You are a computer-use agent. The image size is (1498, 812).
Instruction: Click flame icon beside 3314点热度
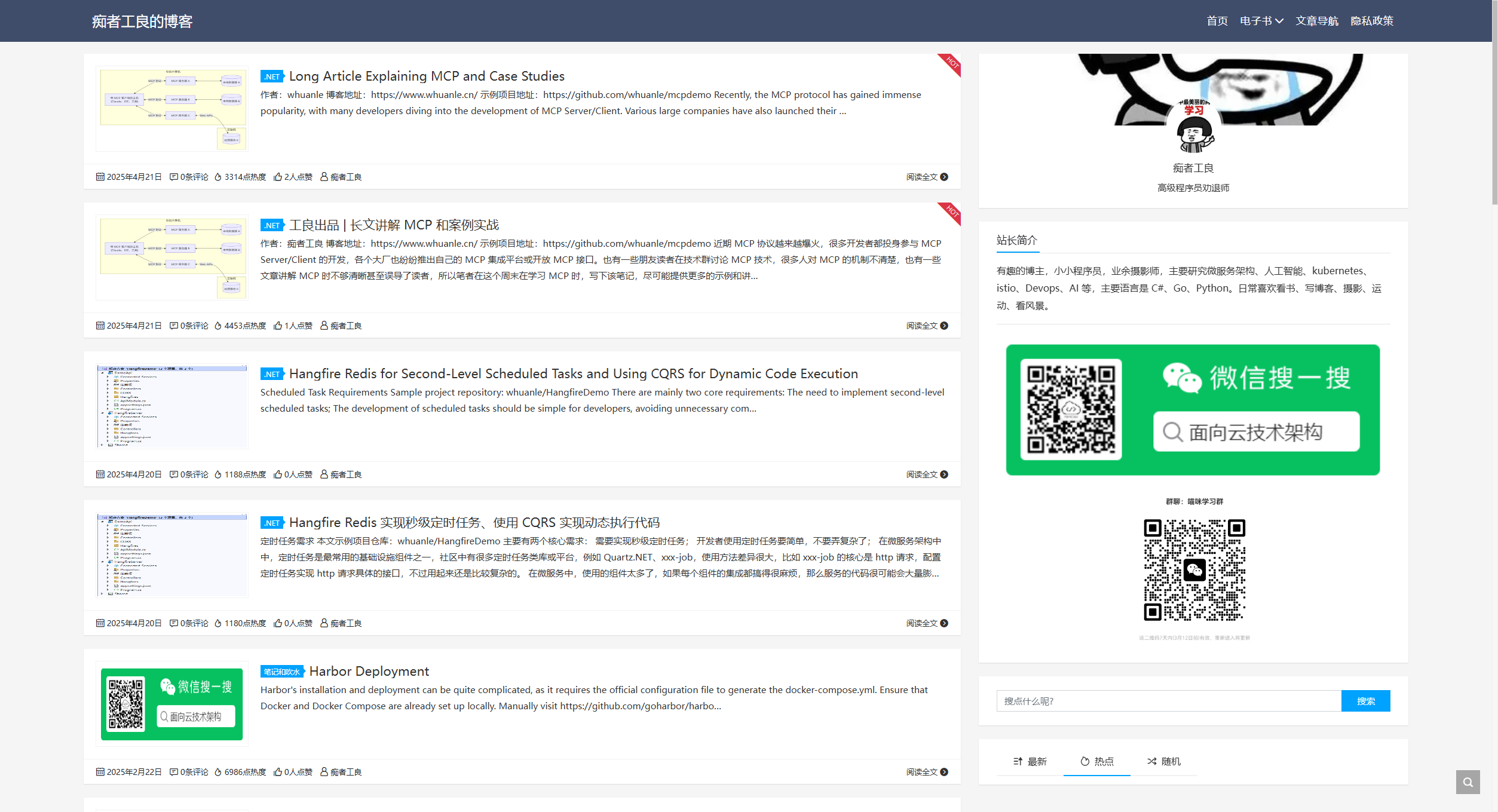tap(218, 177)
